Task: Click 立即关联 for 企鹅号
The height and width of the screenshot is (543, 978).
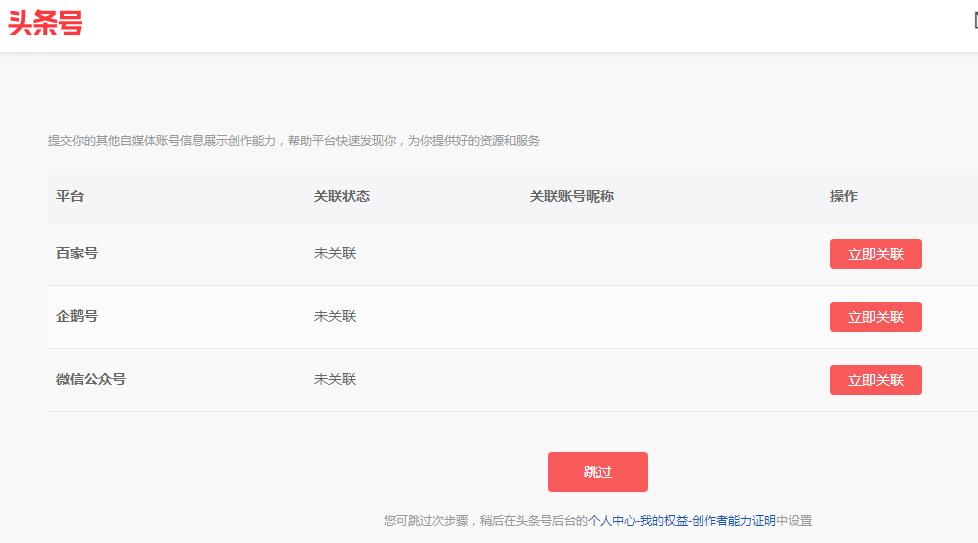Action: pos(875,317)
